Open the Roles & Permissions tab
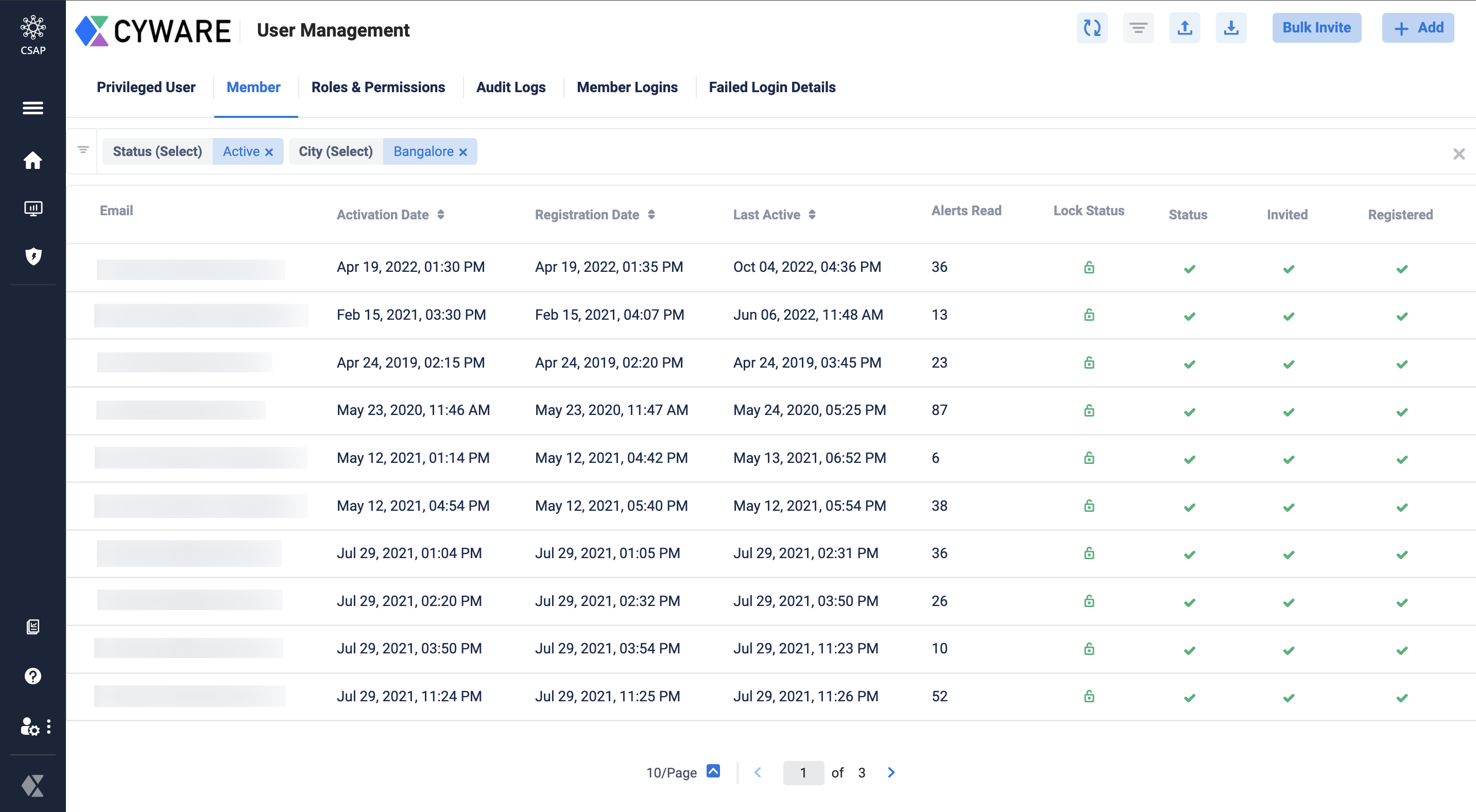The height and width of the screenshot is (812, 1476). coord(377,87)
